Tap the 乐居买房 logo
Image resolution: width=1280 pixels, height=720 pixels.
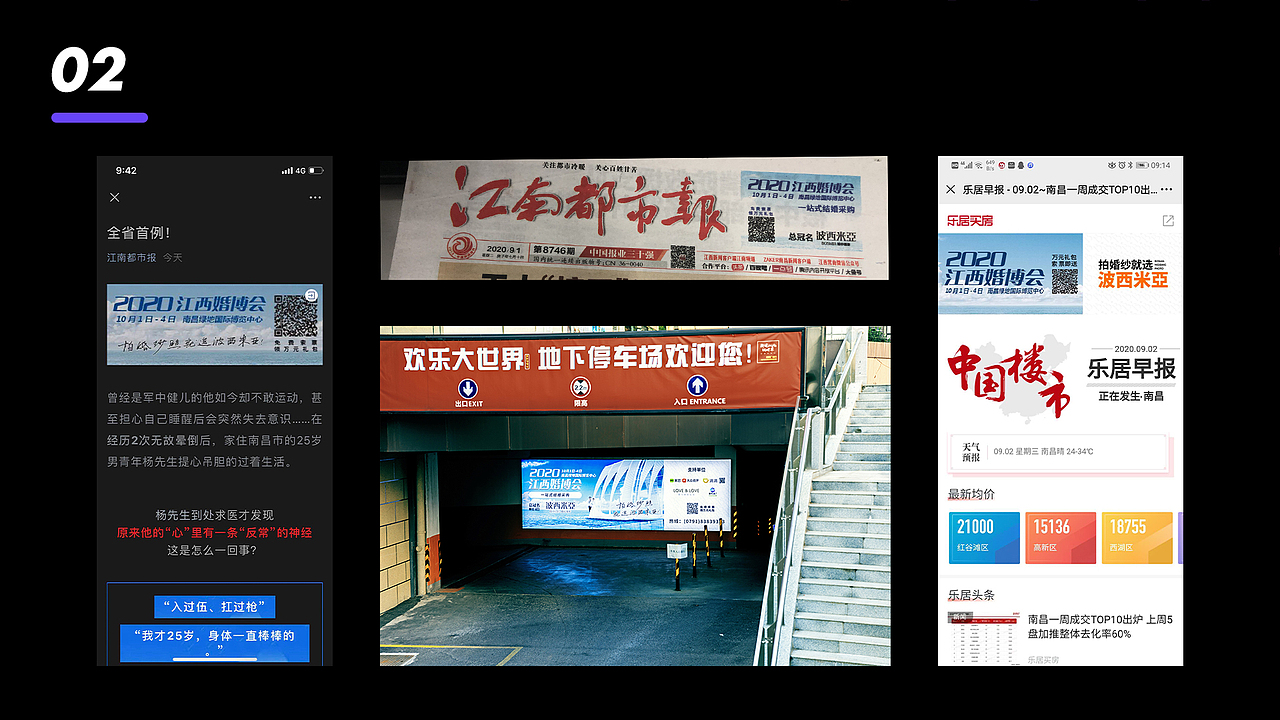(x=970, y=220)
